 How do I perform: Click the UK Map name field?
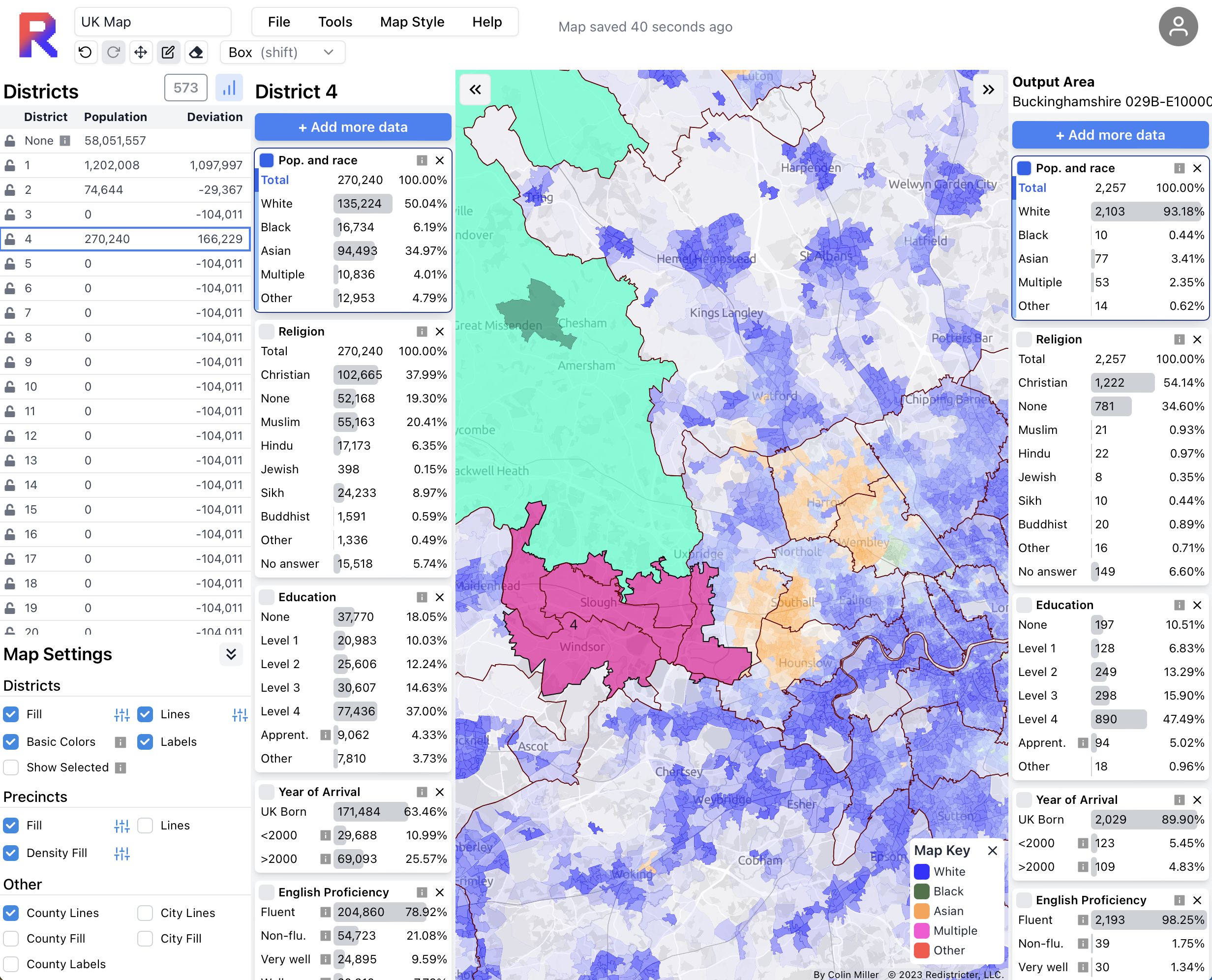(152, 22)
